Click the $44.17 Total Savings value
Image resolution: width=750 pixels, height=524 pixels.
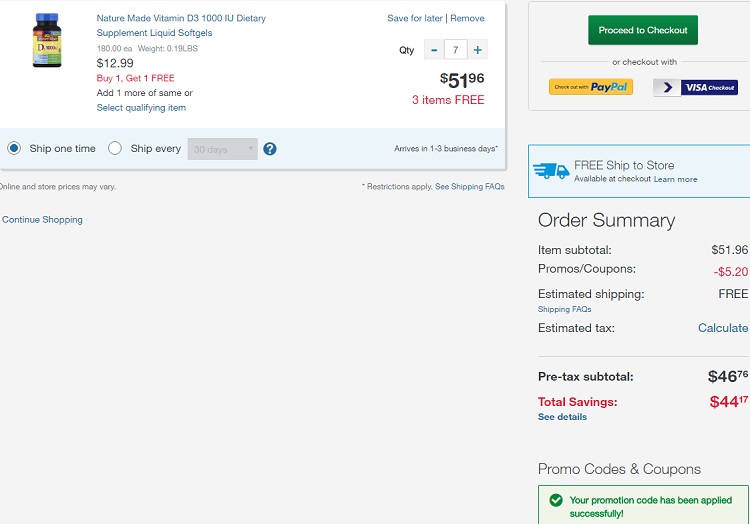(728, 402)
